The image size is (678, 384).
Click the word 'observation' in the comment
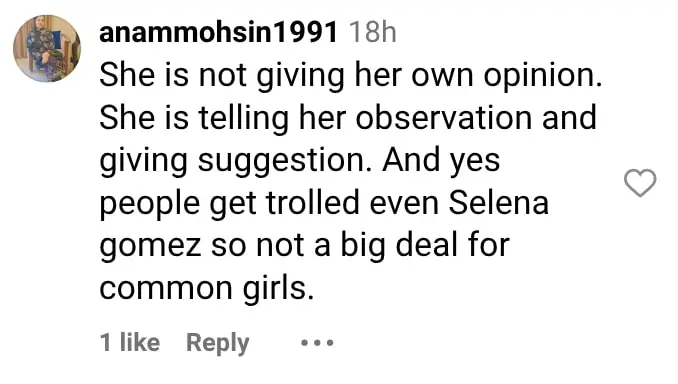444,118
